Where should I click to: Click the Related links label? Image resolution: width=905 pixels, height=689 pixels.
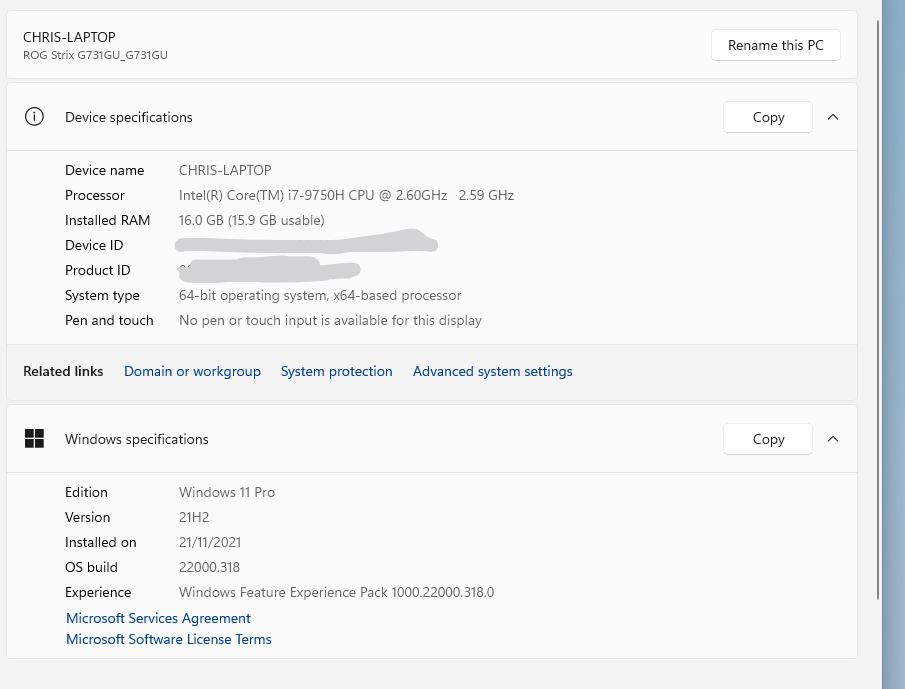click(x=63, y=371)
